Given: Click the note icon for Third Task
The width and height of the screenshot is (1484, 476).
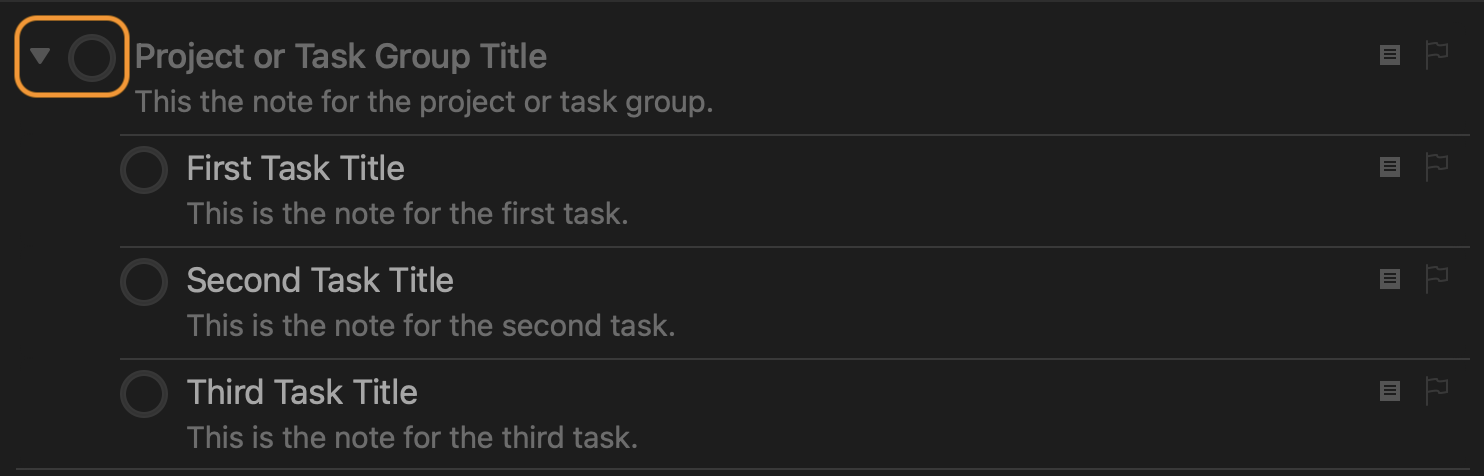Looking at the screenshot, I should click(1389, 391).
